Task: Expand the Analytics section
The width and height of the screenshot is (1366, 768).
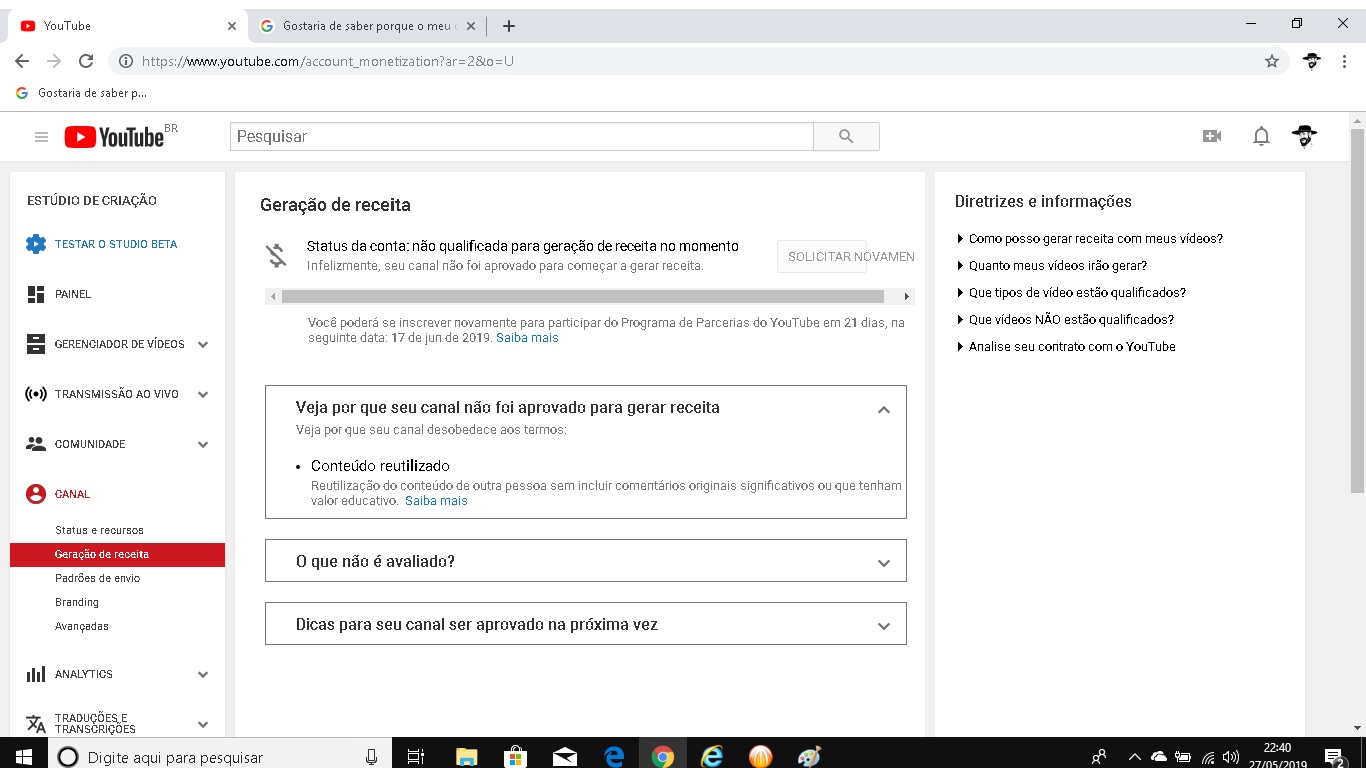Action: point(203,674)
